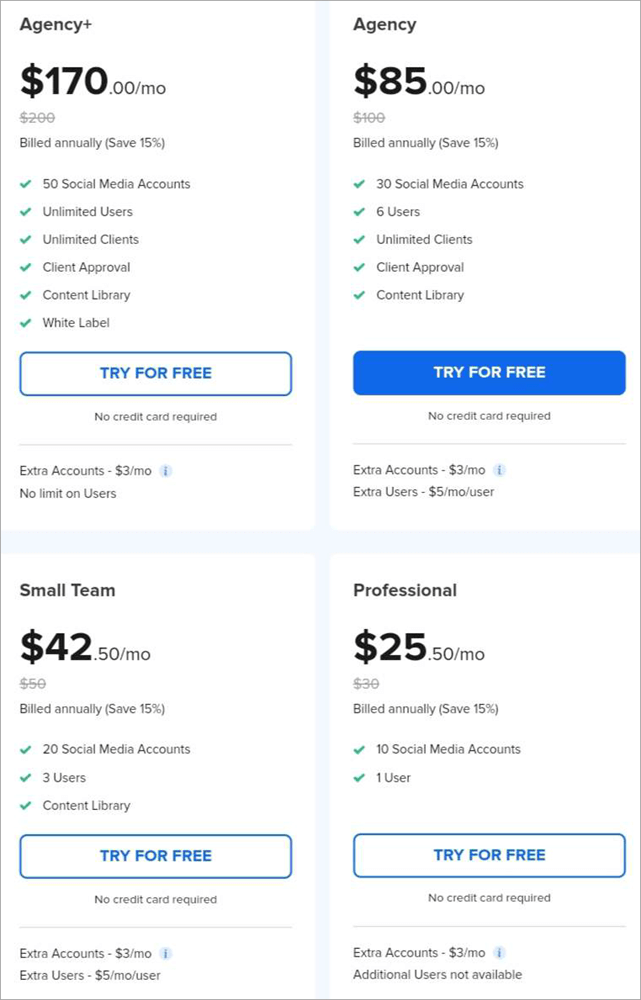Click checkmark beside 20 Social Media Accounts
Viewport: 641px width, 1000px height.
coord(26,750)
